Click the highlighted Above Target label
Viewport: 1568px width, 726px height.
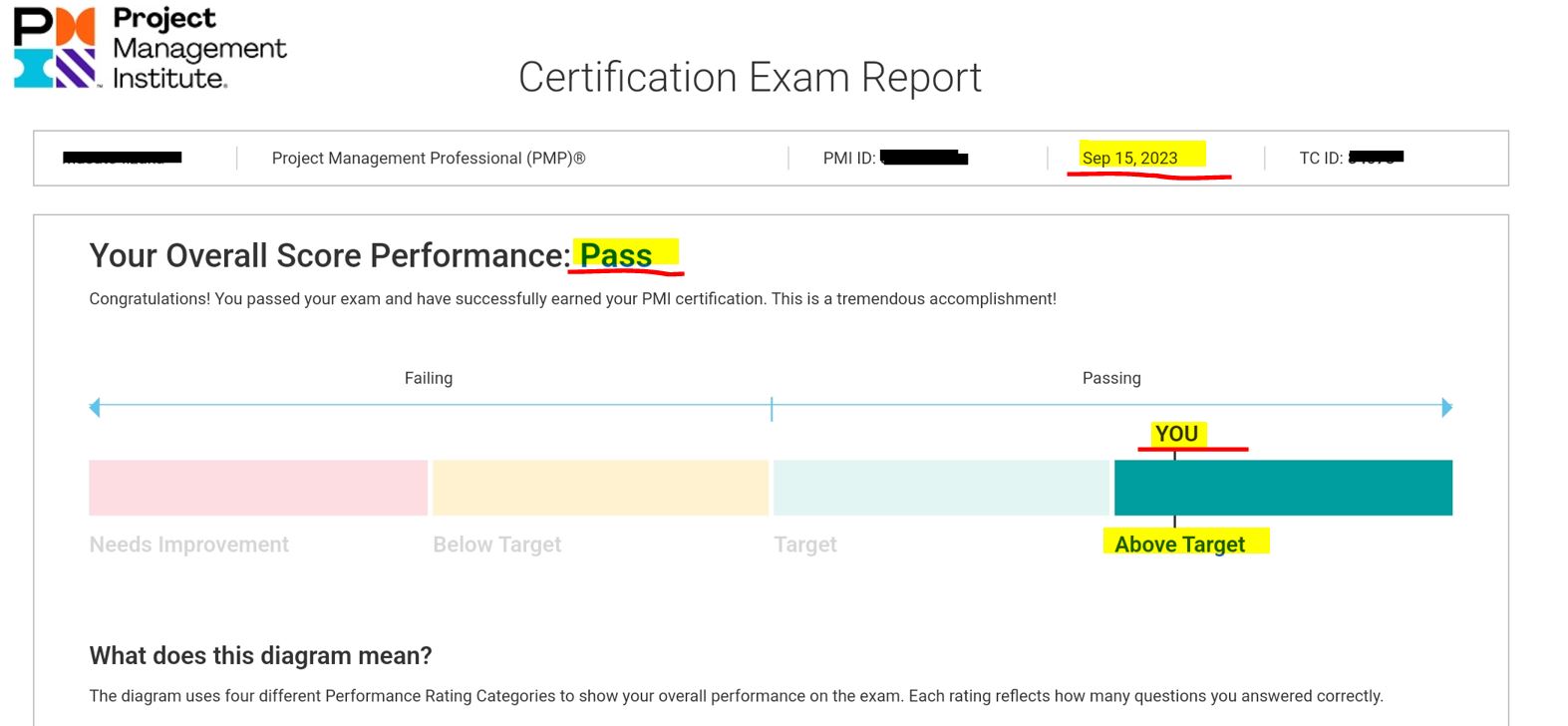[x=1180, y=544]
